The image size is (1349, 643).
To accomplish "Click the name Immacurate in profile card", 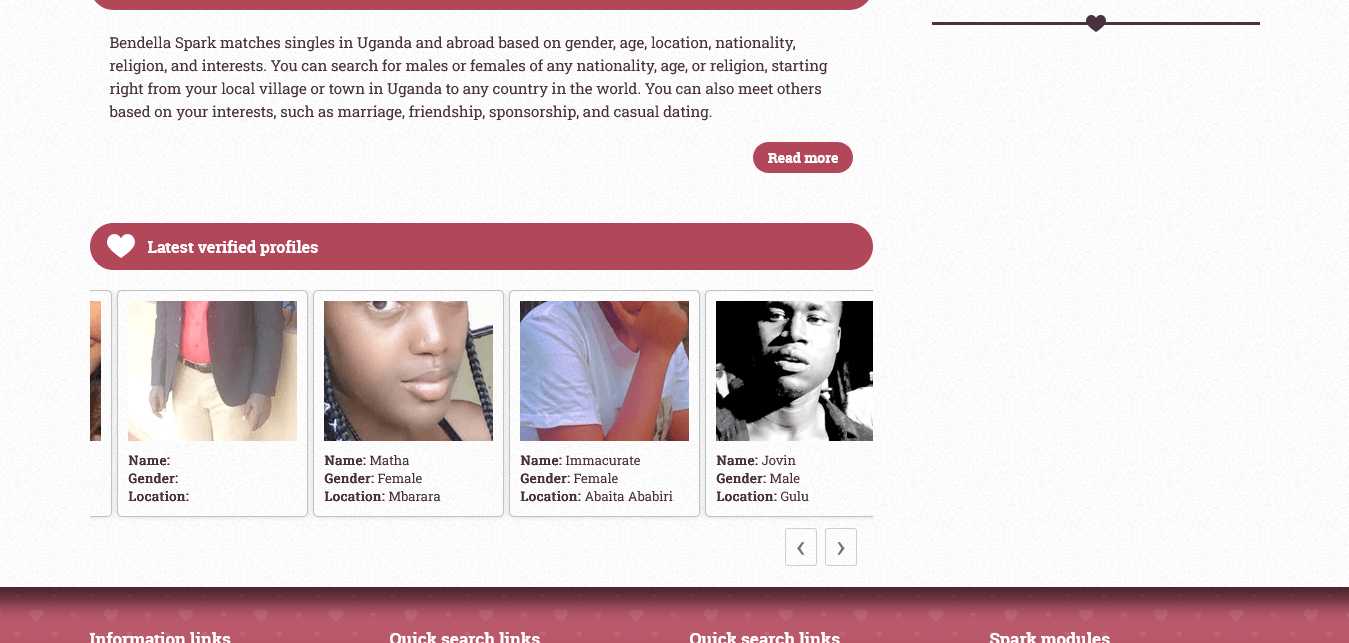I will [602, 461].
